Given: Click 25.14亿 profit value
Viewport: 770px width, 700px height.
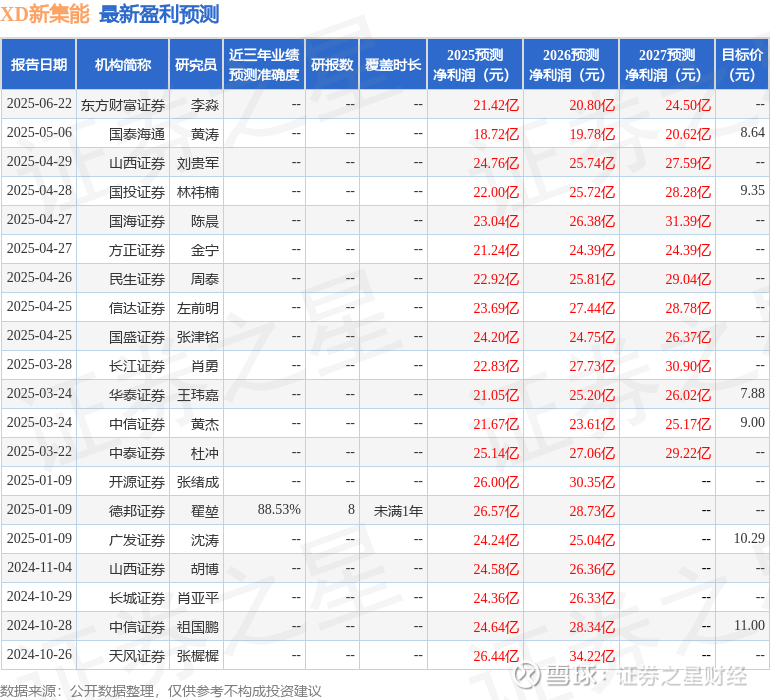Looking at the screenshot, I should pyautogui.click(x=496, y=453).
